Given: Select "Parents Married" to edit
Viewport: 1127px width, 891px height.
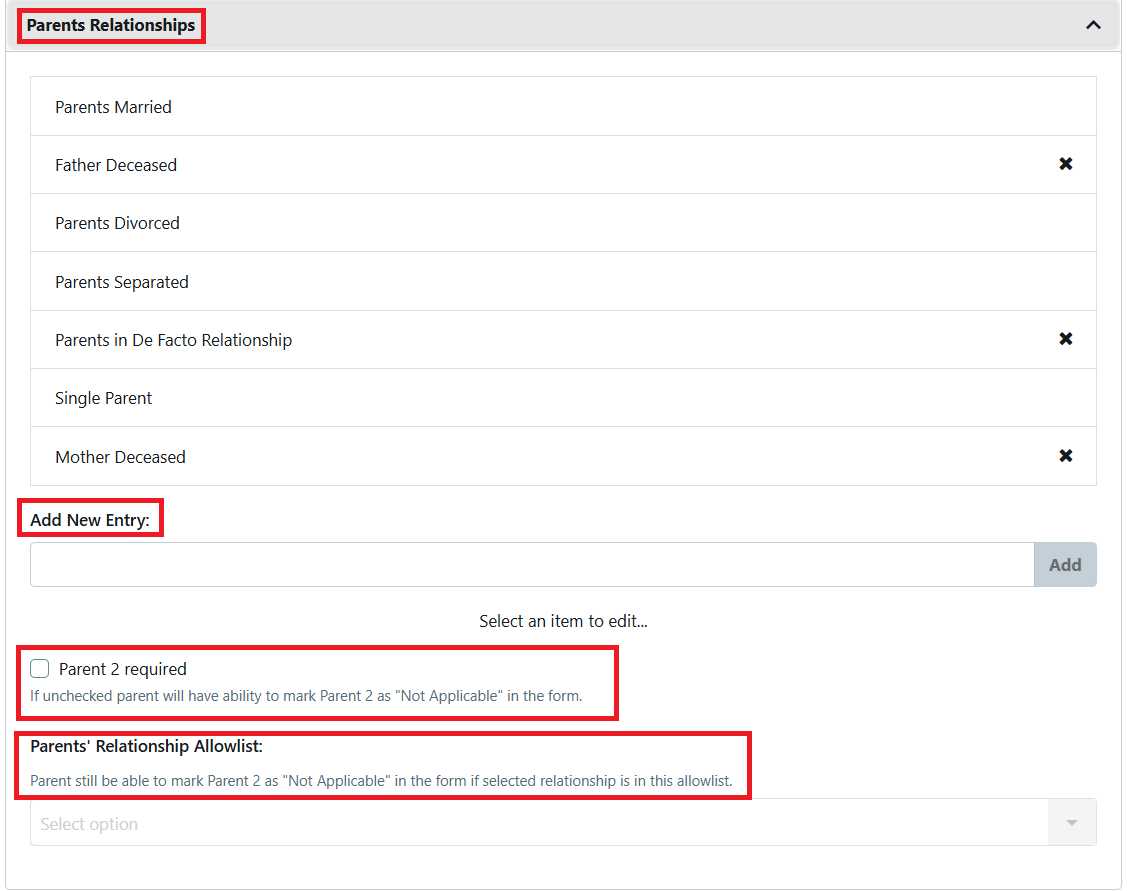Looking at the screenshot, I should pos(113,106).
